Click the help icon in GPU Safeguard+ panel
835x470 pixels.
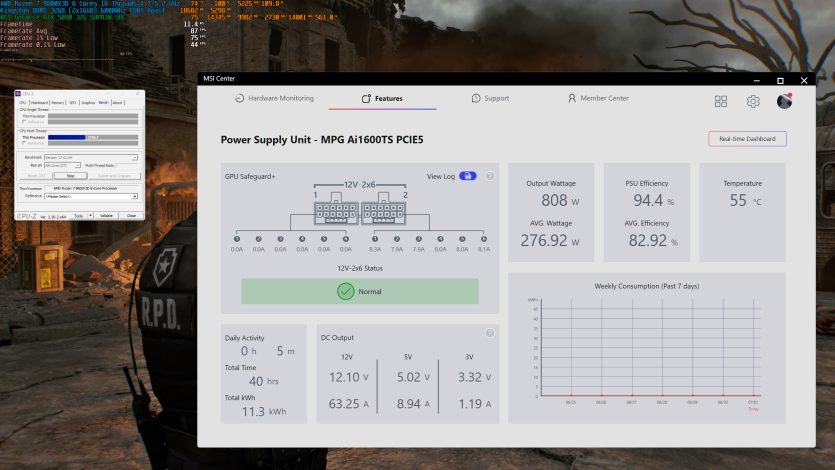(x=490, y=176)
